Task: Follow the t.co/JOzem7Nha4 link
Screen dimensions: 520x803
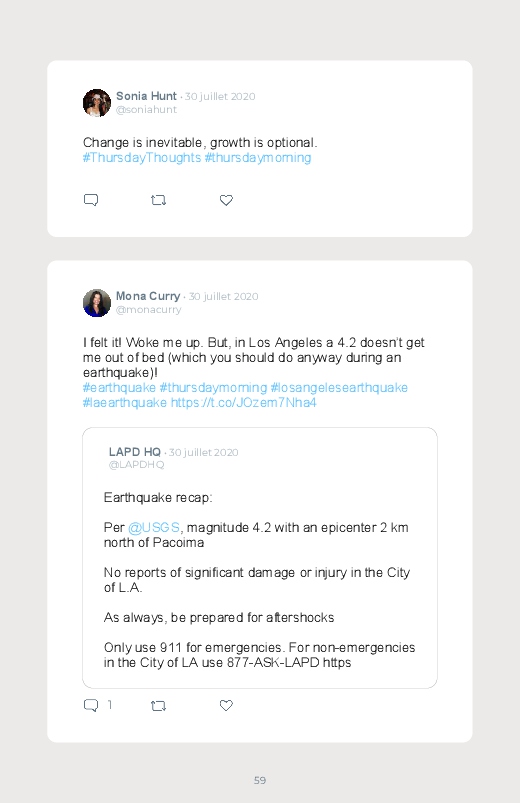Action: (243, 402)
